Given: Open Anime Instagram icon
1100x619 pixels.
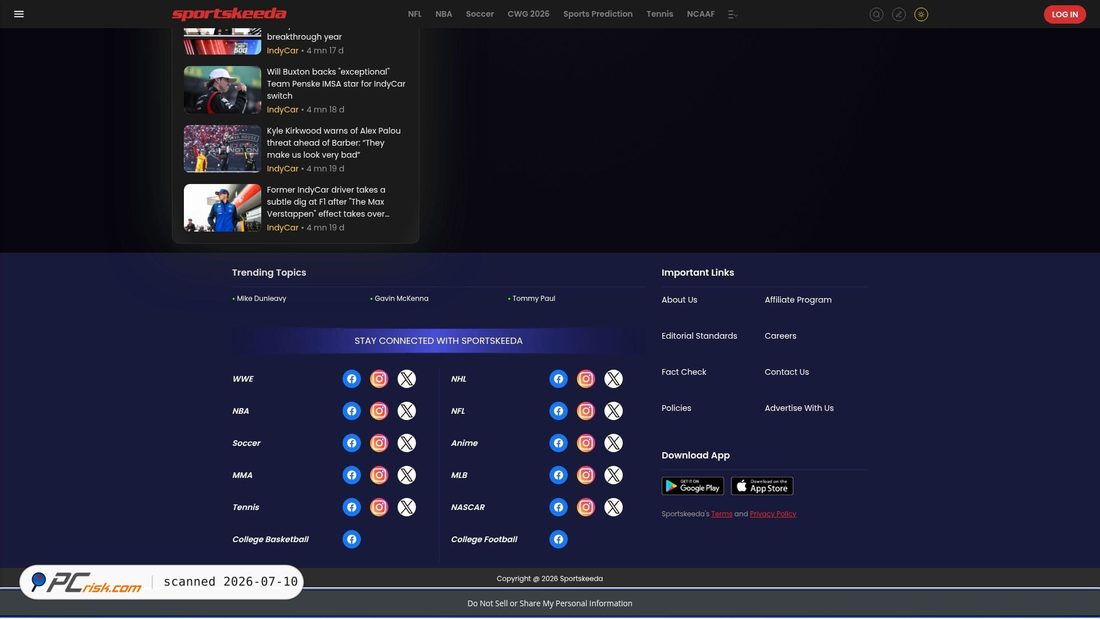Looking at the screenshot, I should click(x=586, y=443).
